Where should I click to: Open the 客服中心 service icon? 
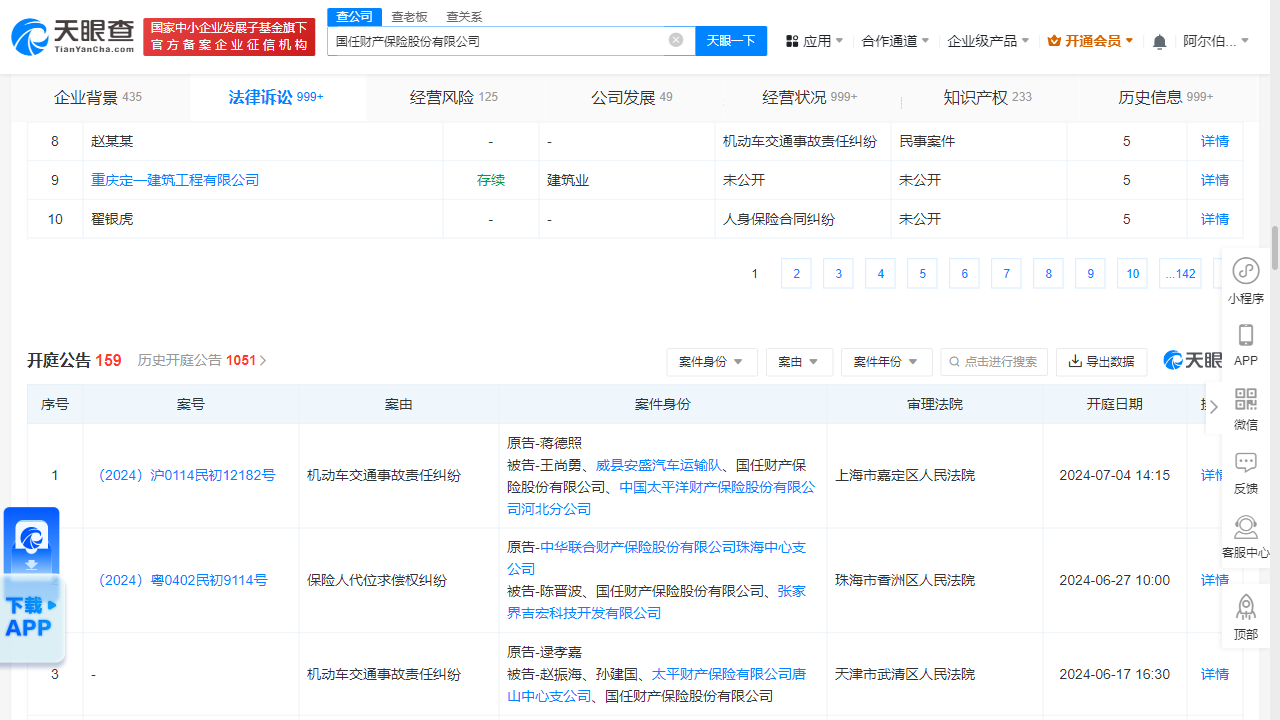(x=1245, y=527)
